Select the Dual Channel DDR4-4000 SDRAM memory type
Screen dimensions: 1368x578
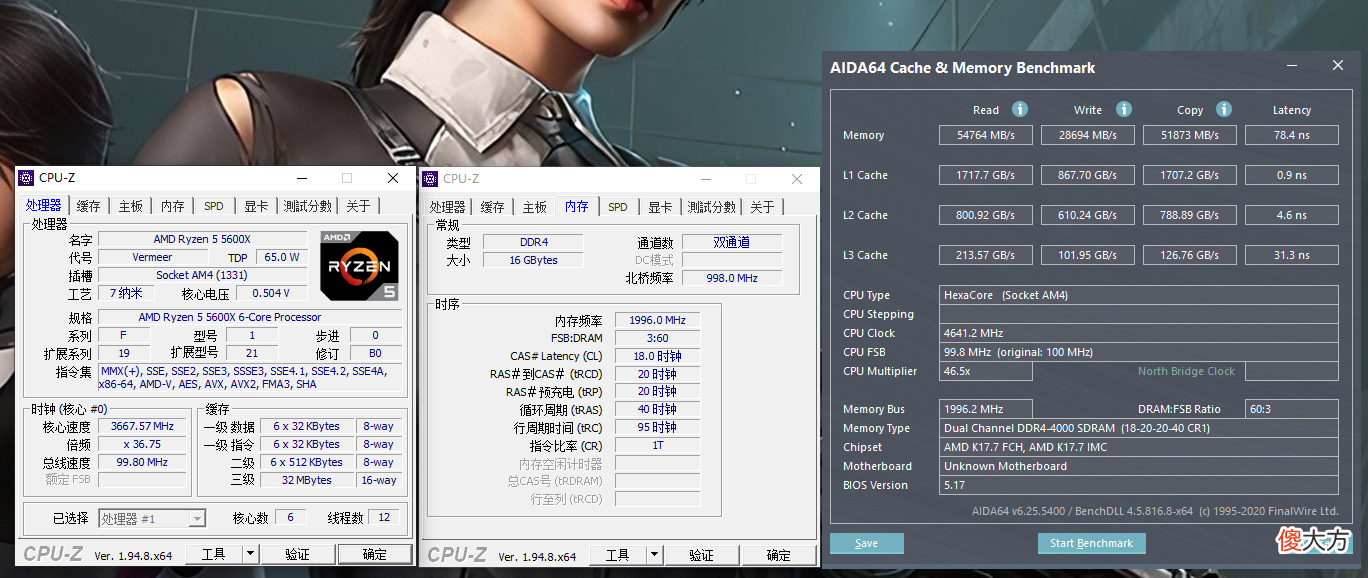[1140, 428]
